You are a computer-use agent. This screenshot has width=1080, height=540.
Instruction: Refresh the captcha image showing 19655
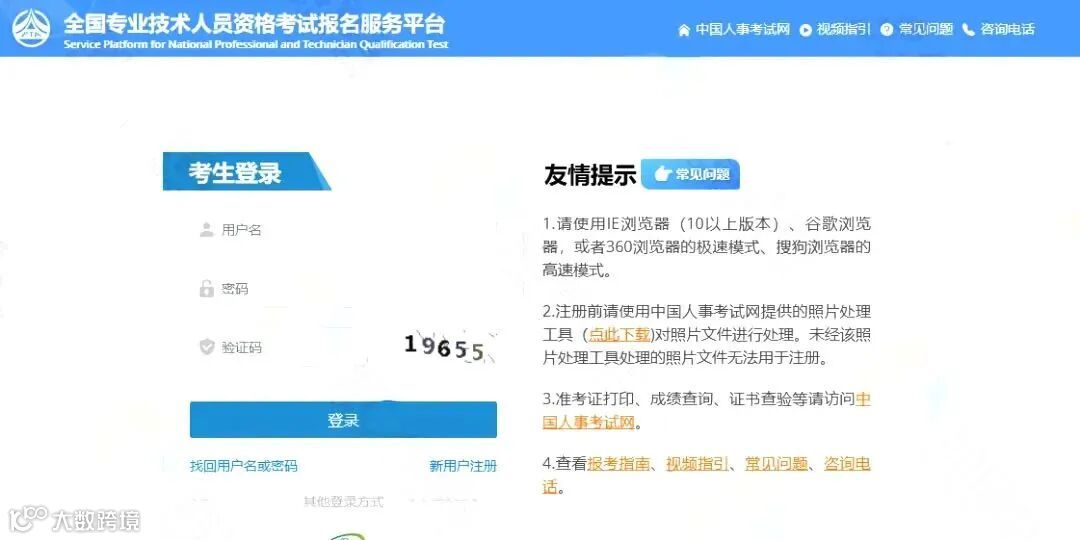point(445,347)
